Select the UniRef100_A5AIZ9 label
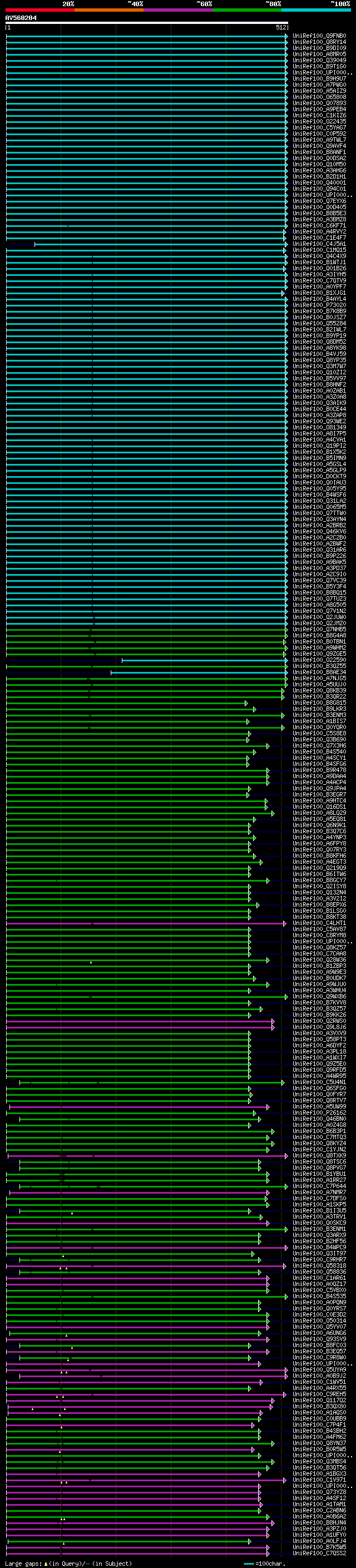Viewport: 356px width, 1568px height. click(x=319, y=91)
